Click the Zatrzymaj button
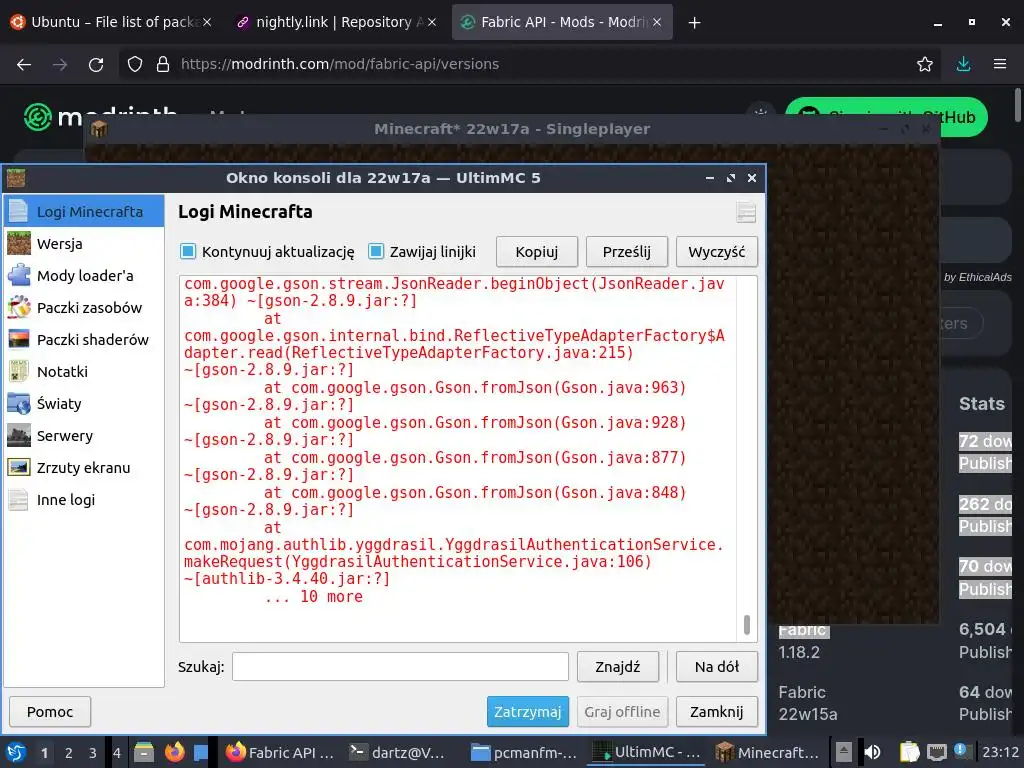Image resolution: width=1024 pixels, height=768 pixels. 528,712
